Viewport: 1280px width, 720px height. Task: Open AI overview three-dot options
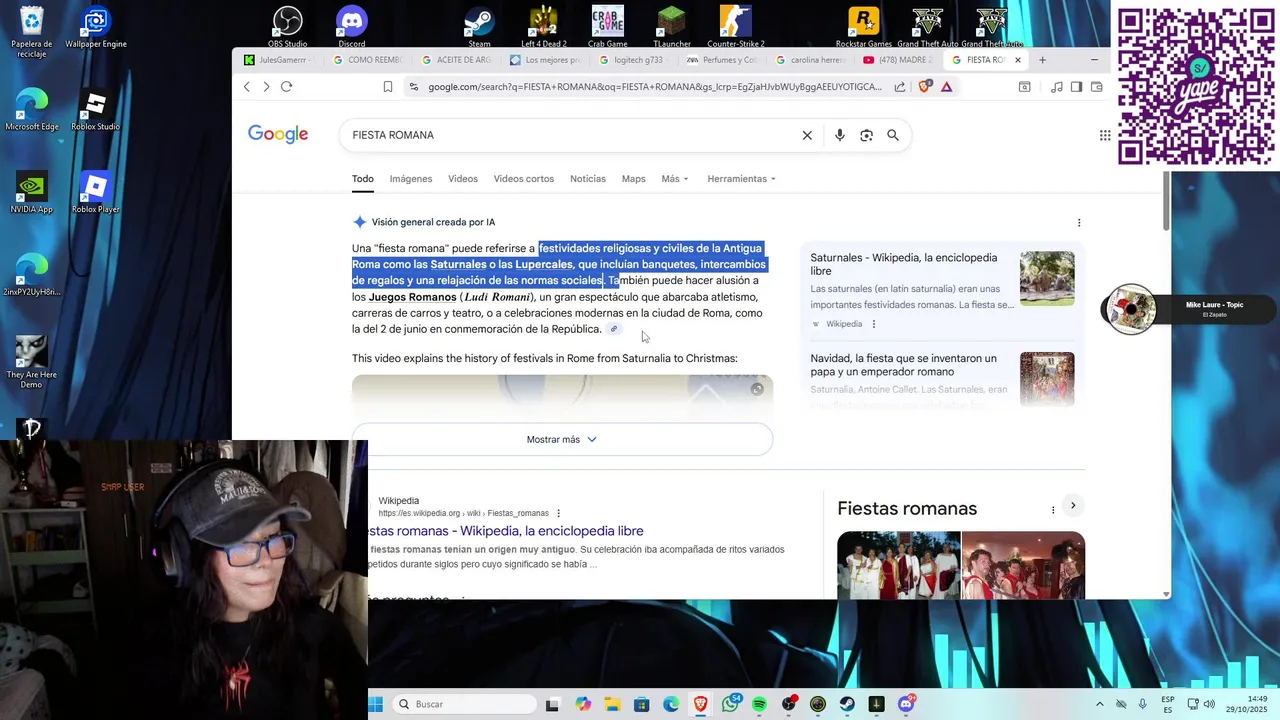(x=1078, y=222)
